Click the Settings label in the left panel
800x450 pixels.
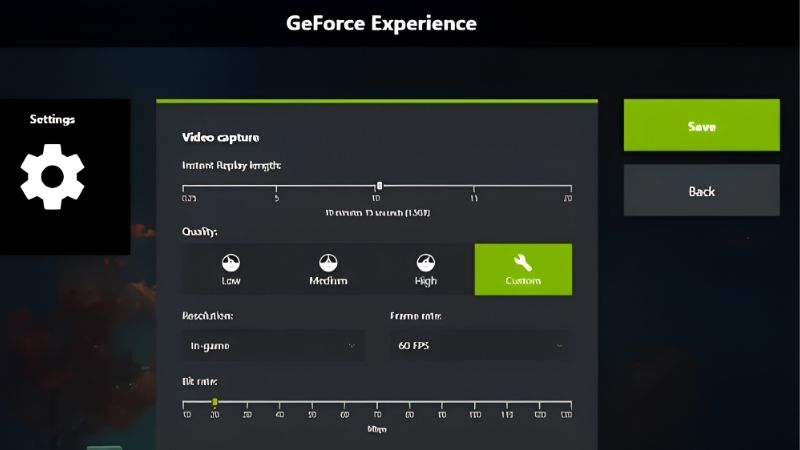tap(52, 119)
